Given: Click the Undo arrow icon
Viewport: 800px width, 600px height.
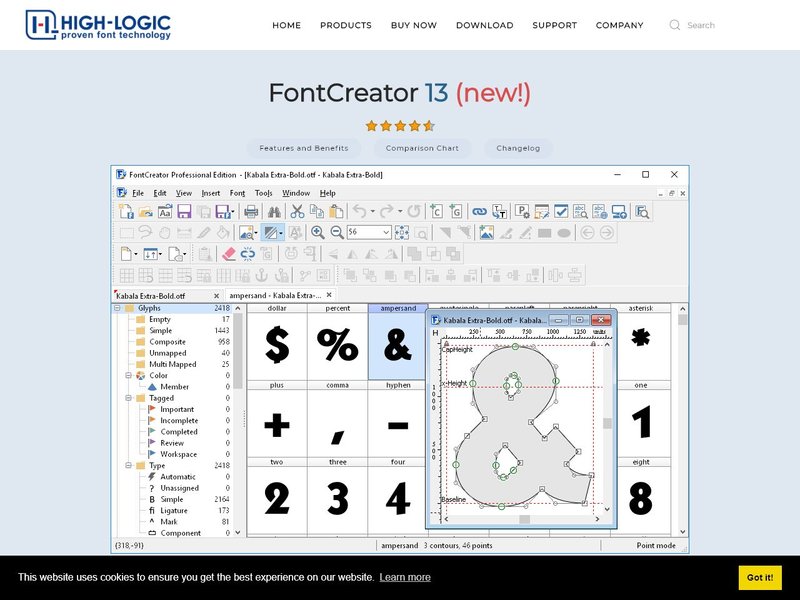Looking at the screenshot, I should point(360,211).
